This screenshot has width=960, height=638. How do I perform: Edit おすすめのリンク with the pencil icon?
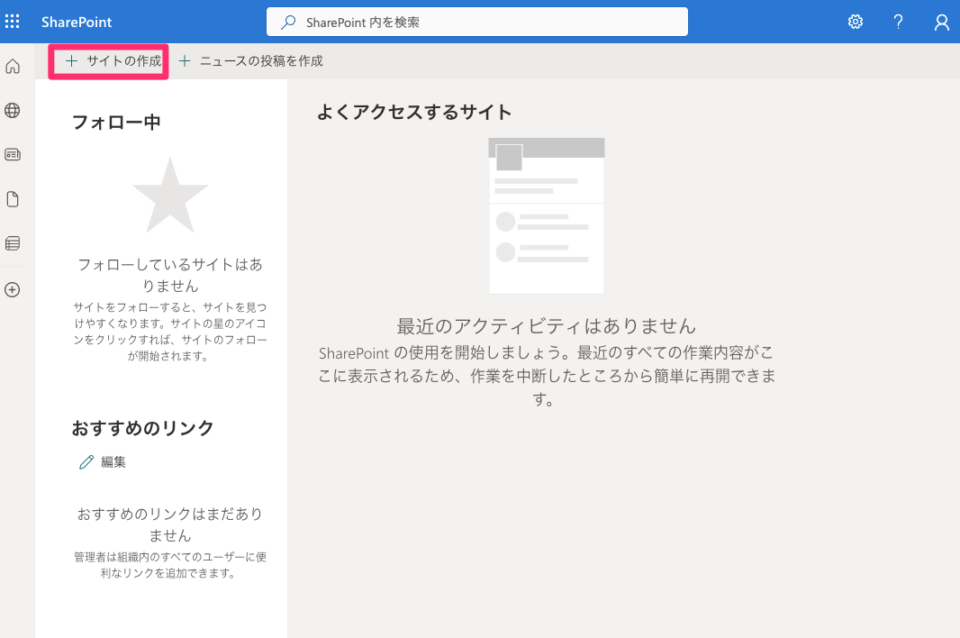click(87, 462)
